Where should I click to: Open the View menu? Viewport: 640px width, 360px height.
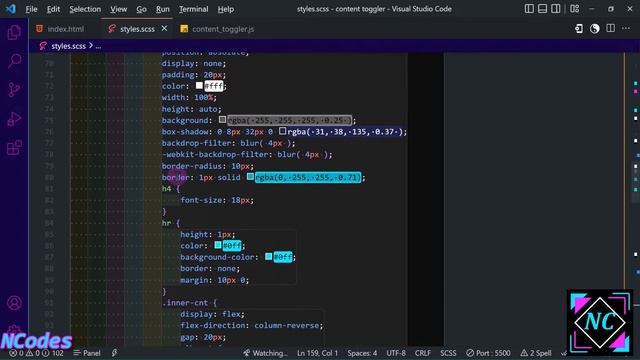tap(118, 9)
